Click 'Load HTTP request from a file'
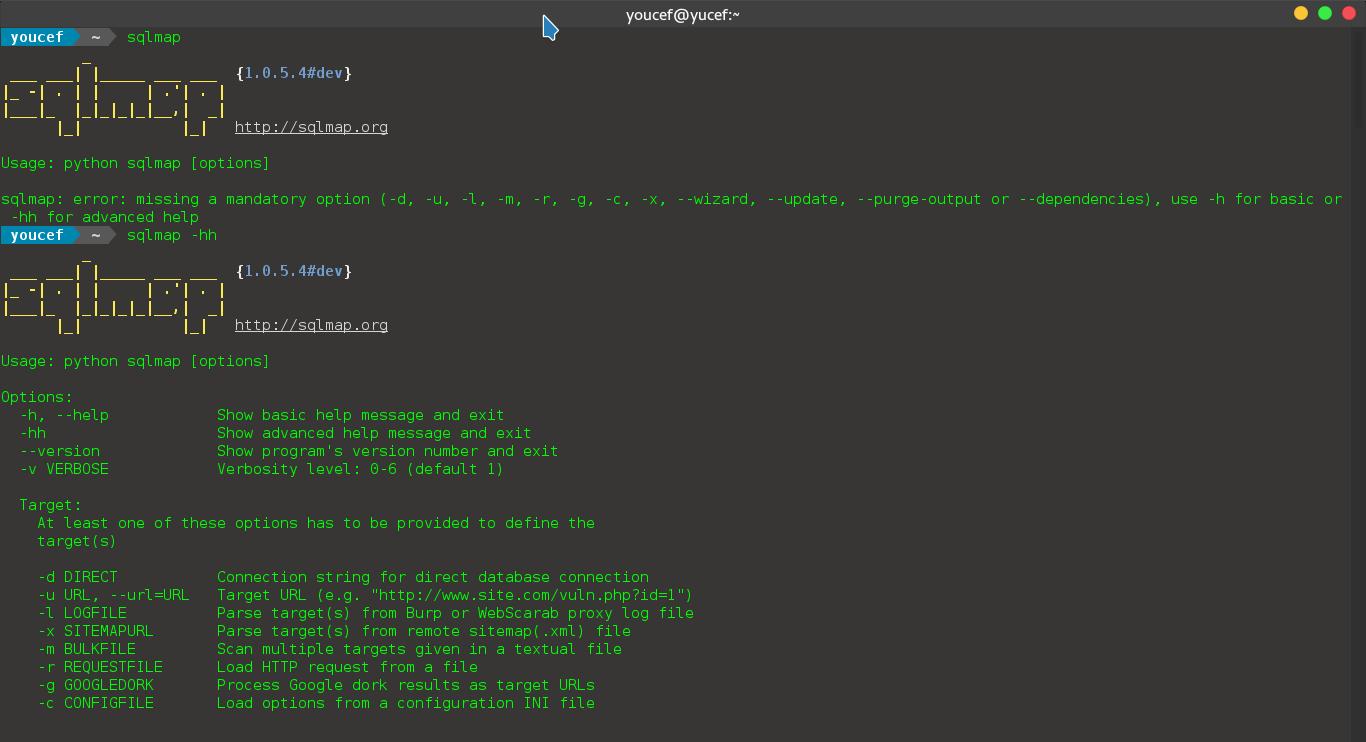The height and width of the screenshot is (742, 1366). (x=347, y=667)
